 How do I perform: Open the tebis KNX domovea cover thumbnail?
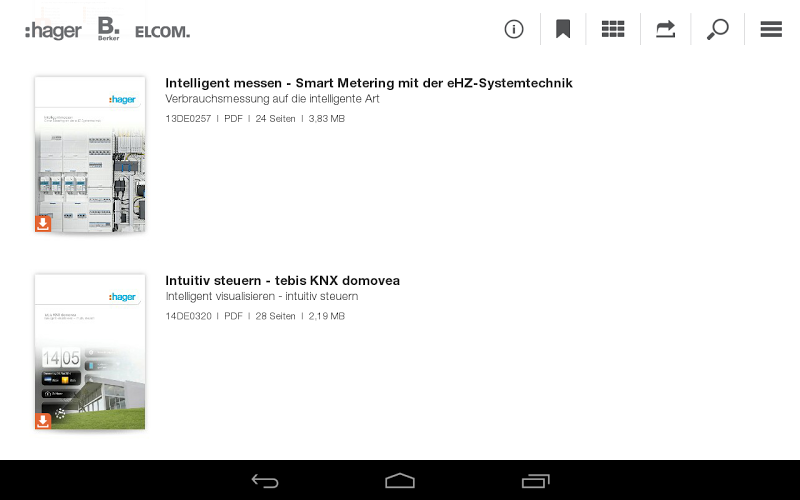[x=90, y=352]
